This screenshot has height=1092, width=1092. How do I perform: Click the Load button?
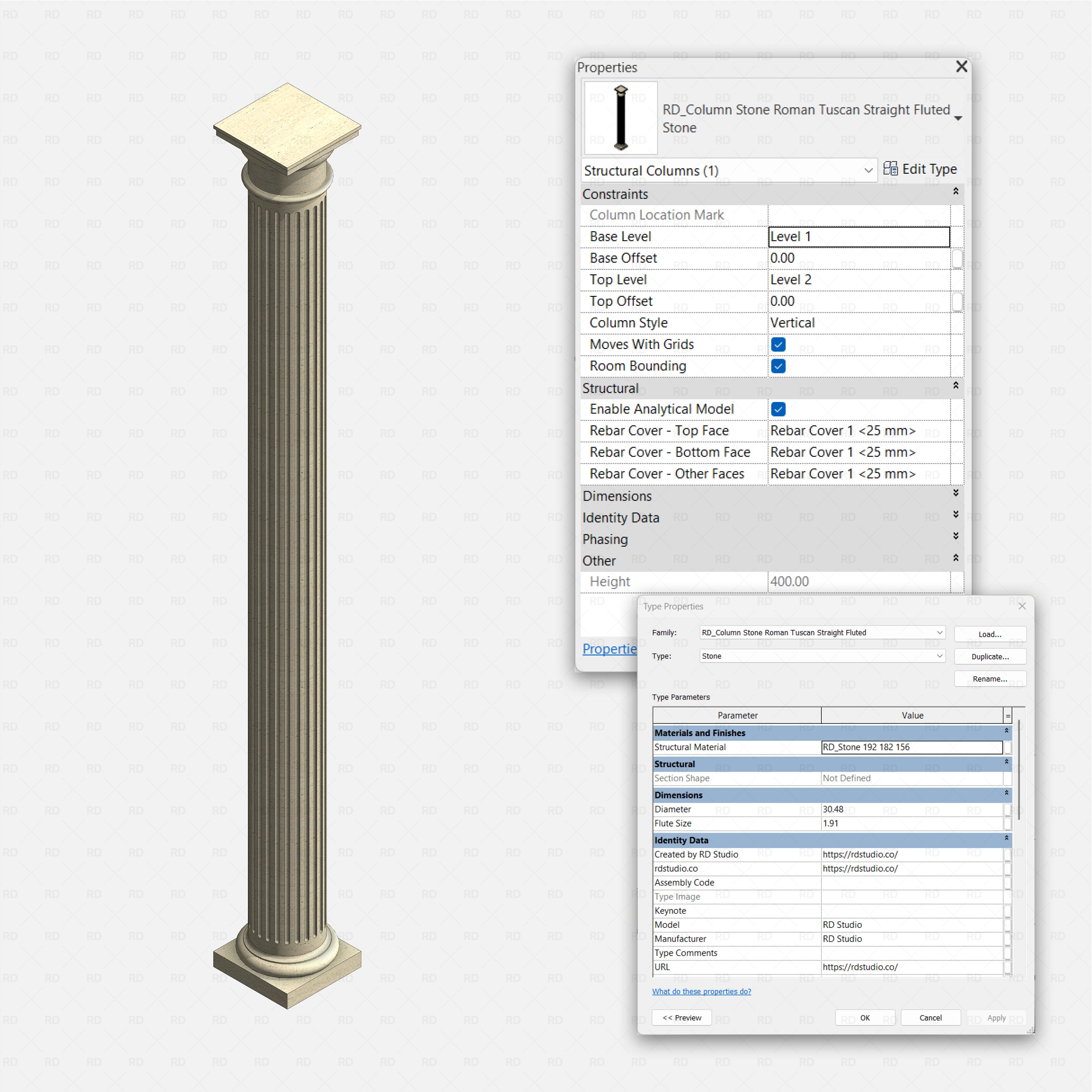[x=990, y=634]
